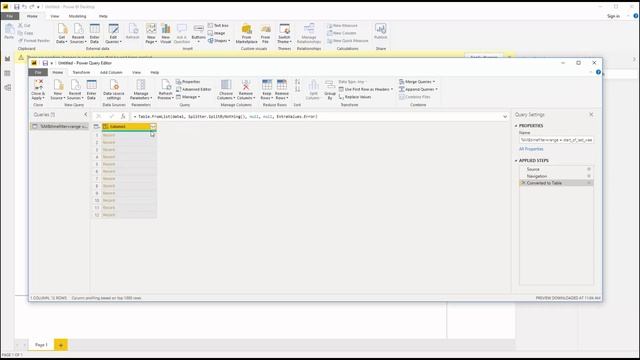Open Modeling tab in Power BI Desktop

[x=77, y=16]
